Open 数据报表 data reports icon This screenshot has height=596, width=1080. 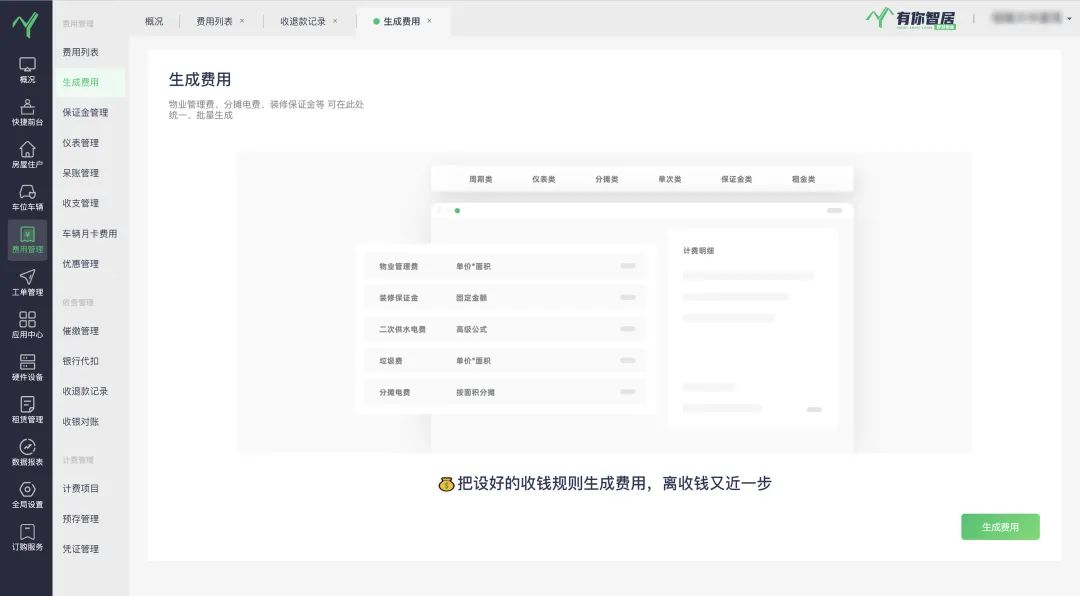[27, 447]
